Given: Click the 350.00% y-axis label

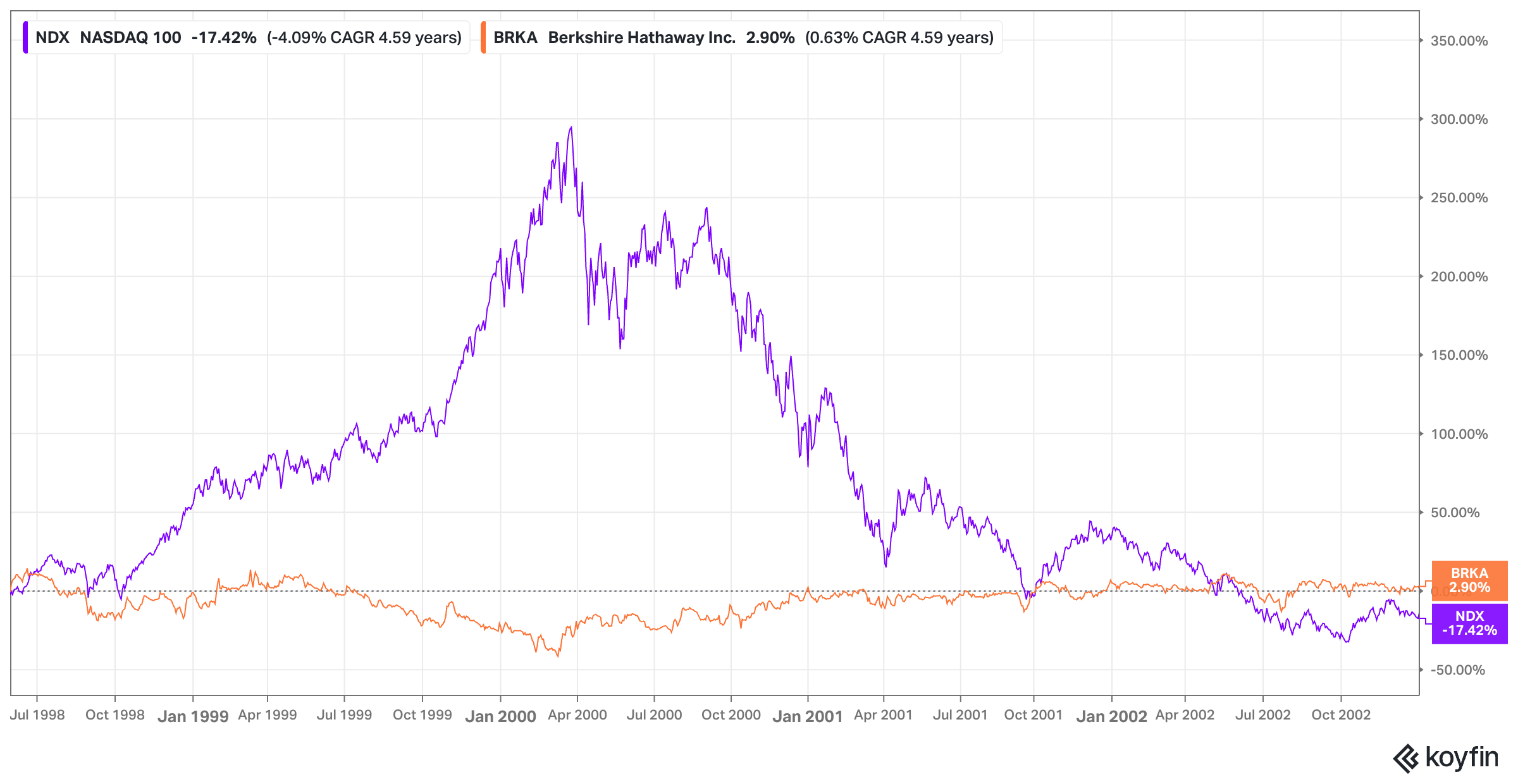Looking at the screenshot, I should point(1459,41).
